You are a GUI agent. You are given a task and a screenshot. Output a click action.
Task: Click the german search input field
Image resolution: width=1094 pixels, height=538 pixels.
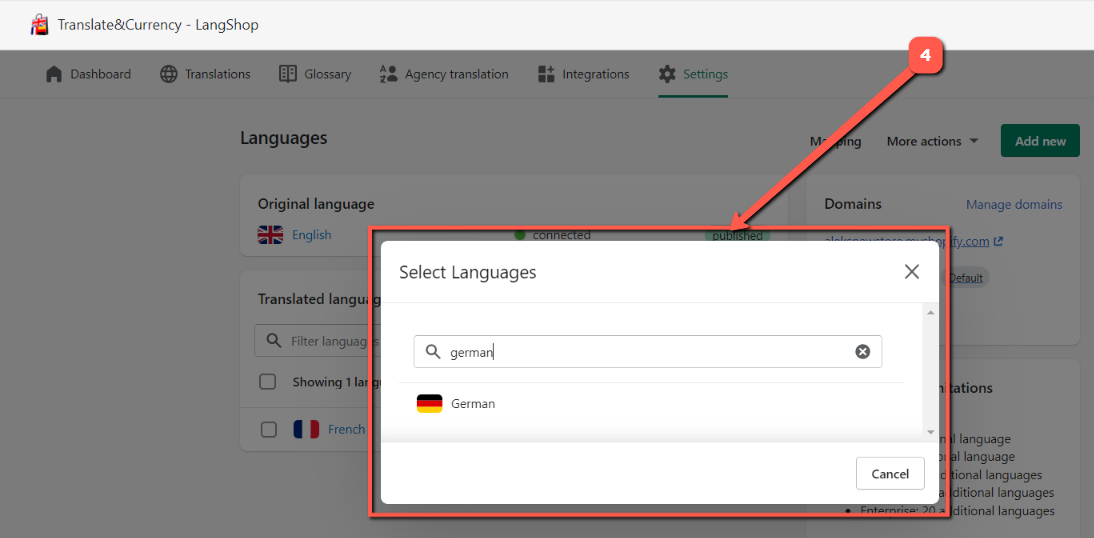[647, 352]
